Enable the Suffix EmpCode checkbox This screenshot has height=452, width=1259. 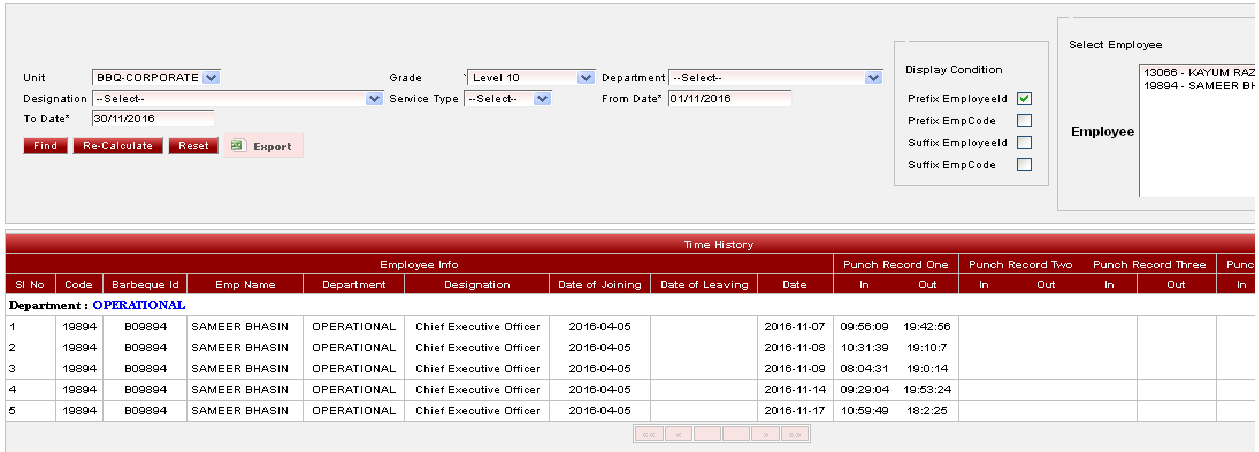(1024, 165)
